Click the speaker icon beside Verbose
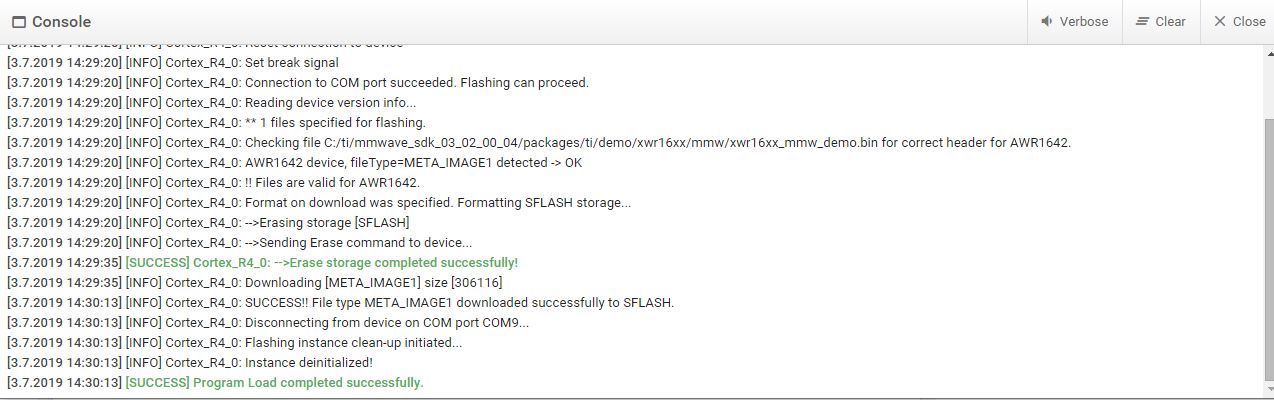The image size is (1274, 400). coord(1047,21)
